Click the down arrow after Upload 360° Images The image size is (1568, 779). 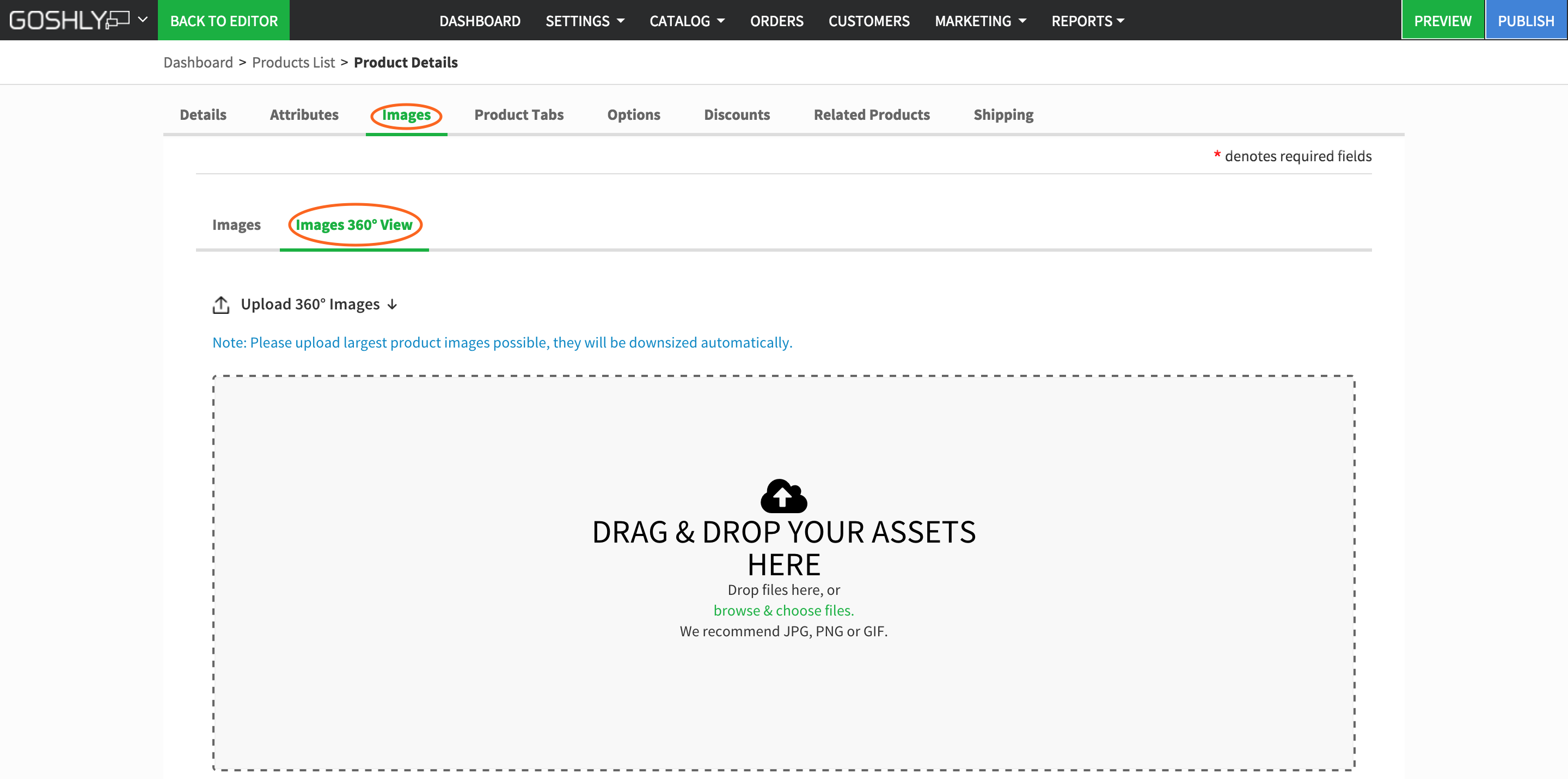[393, 305]
